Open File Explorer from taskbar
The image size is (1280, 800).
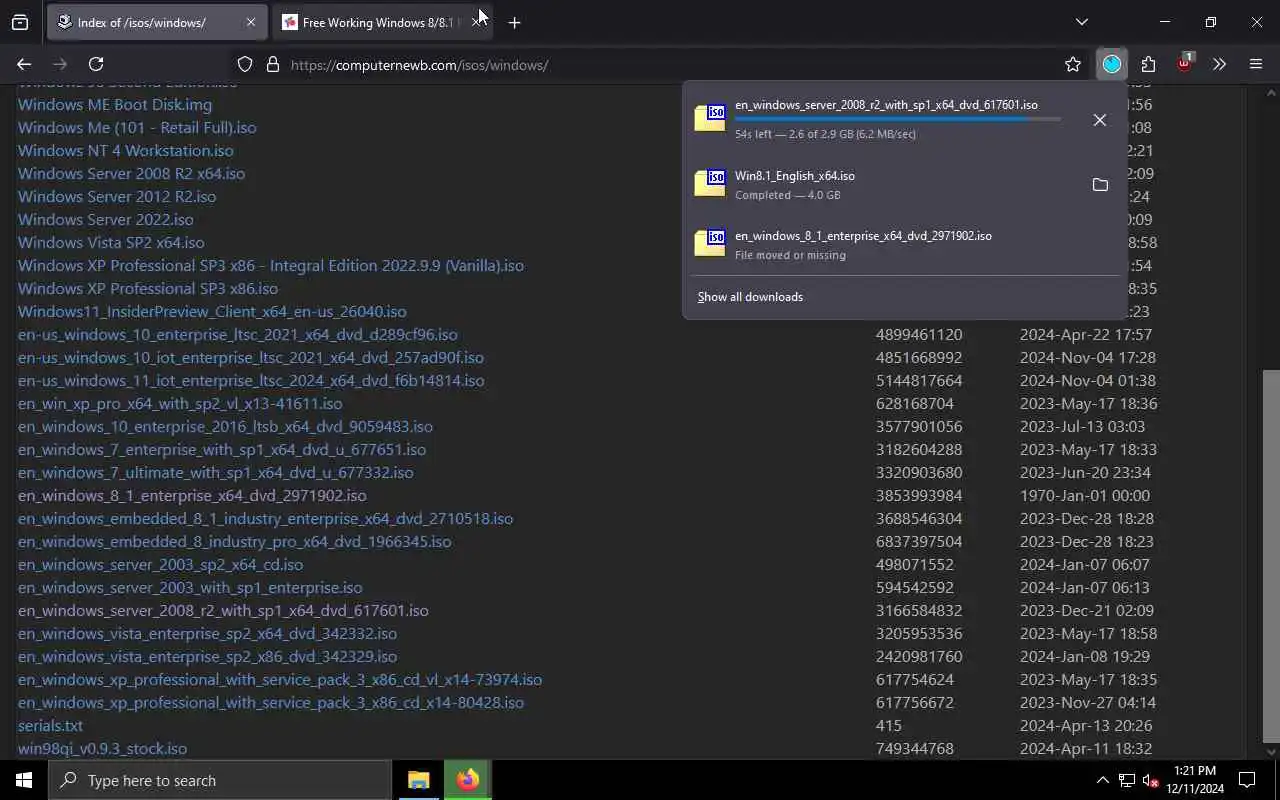[x=418, y=780]
